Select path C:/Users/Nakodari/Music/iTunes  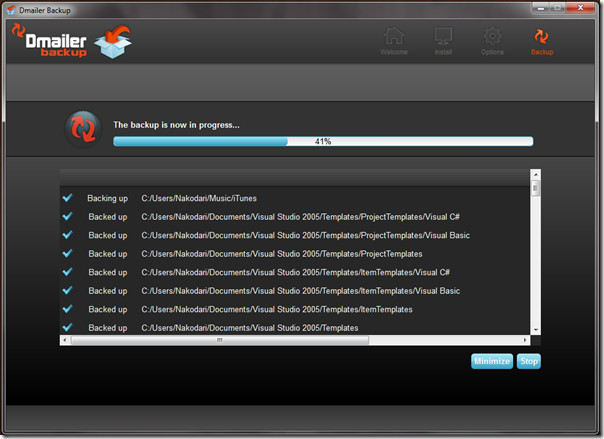click(199, 198)
